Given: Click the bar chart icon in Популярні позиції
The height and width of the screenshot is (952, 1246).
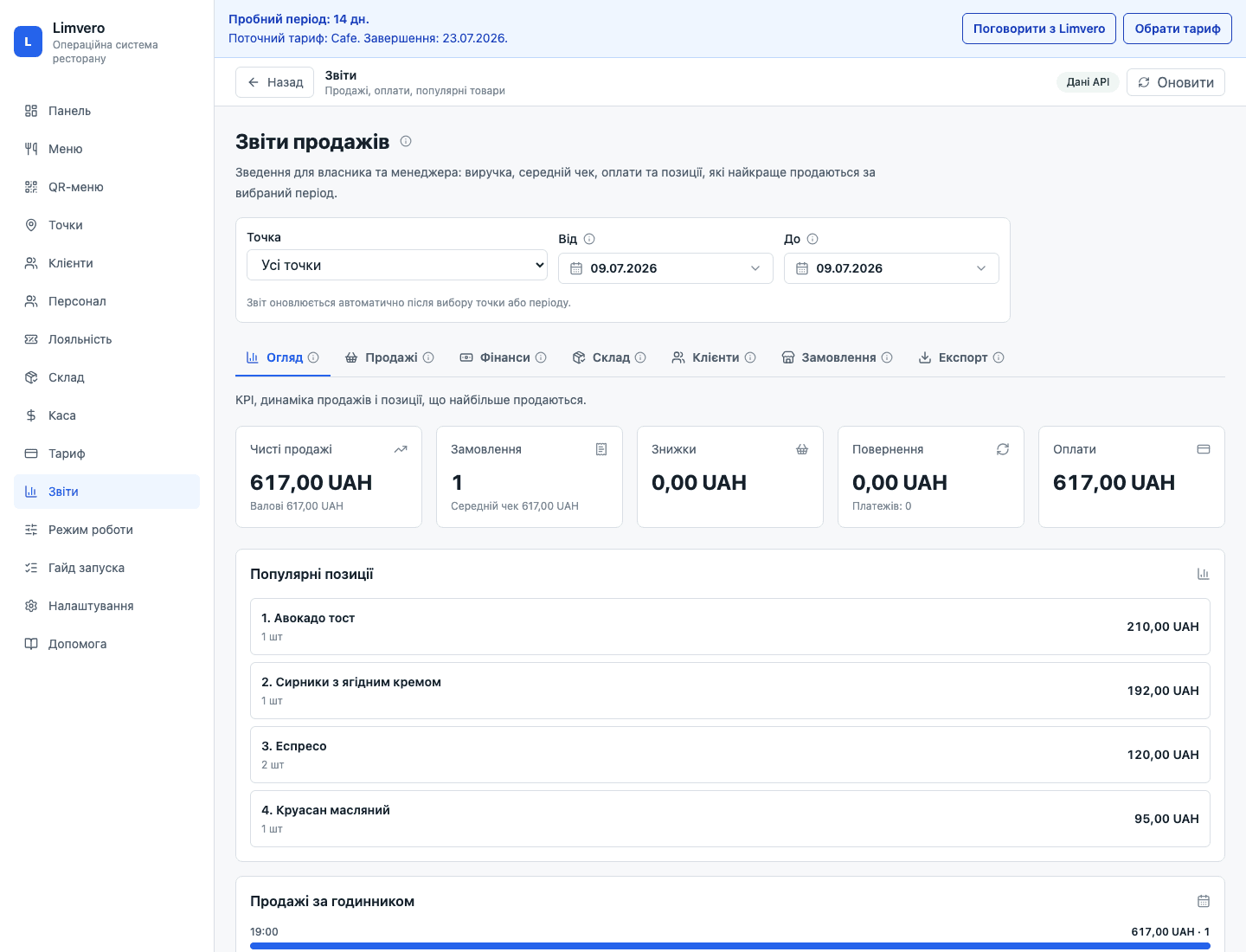Looking at the screenshot, I should click(x=1203, y=574).
